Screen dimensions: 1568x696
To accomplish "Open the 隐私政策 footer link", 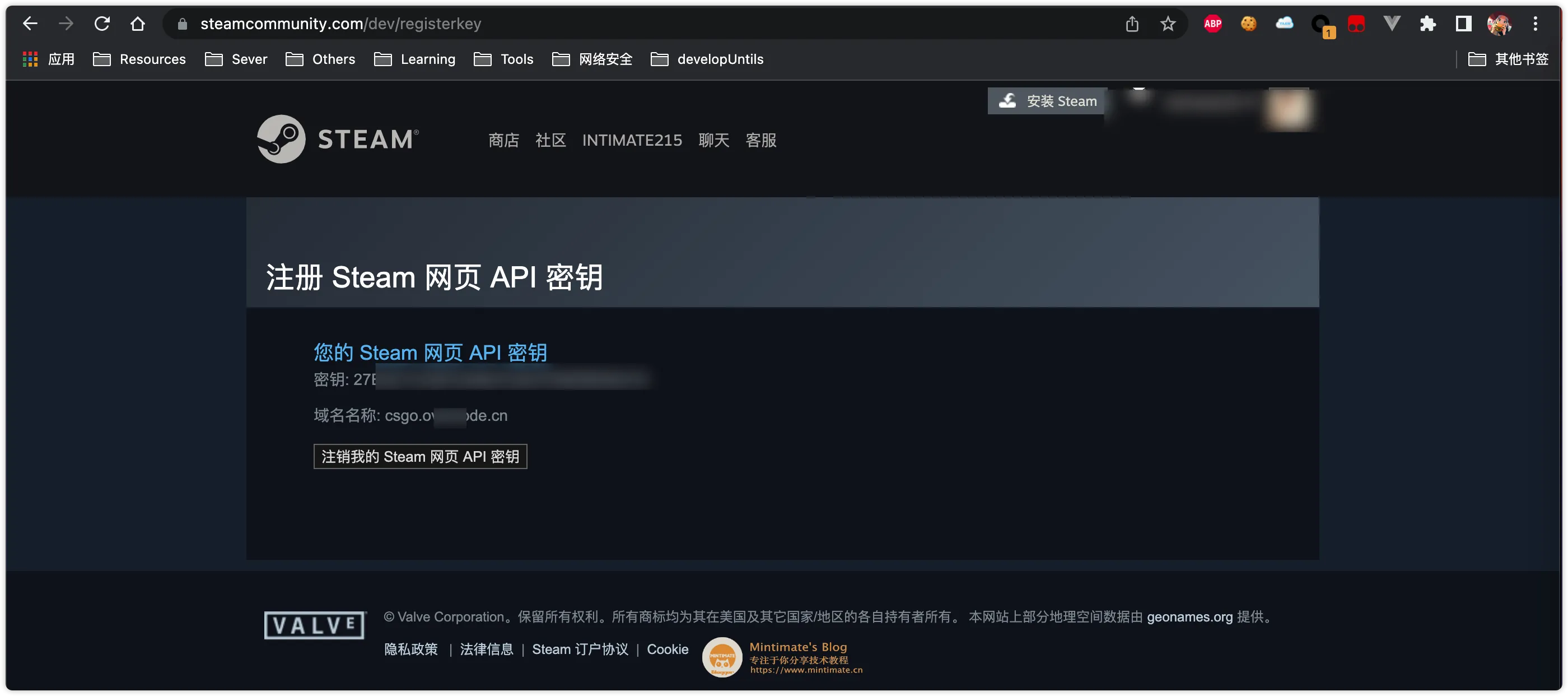I will pos(411,649).
